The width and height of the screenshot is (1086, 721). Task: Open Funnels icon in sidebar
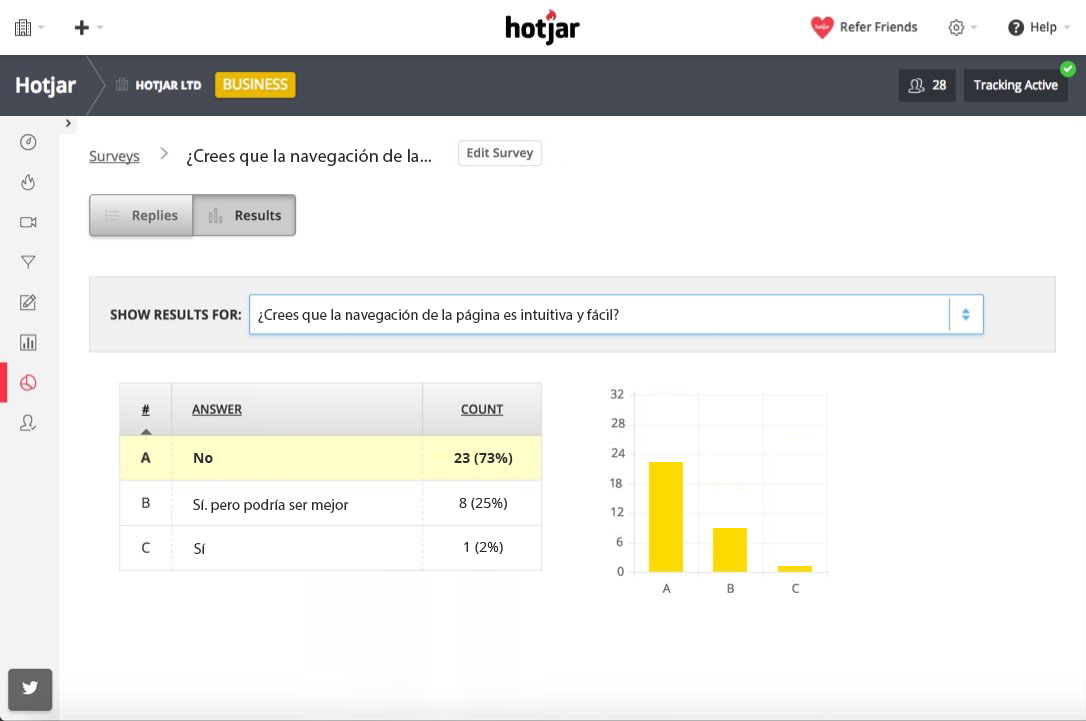pyautogui.click(x=28, y=262)
